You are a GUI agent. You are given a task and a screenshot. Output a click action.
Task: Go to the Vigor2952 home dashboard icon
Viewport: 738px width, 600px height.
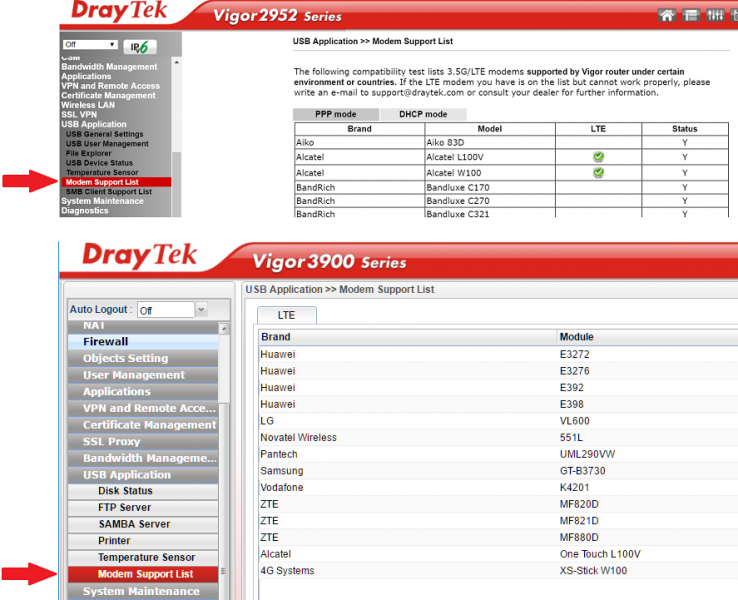pyautogui.click(x=666, y=16)
